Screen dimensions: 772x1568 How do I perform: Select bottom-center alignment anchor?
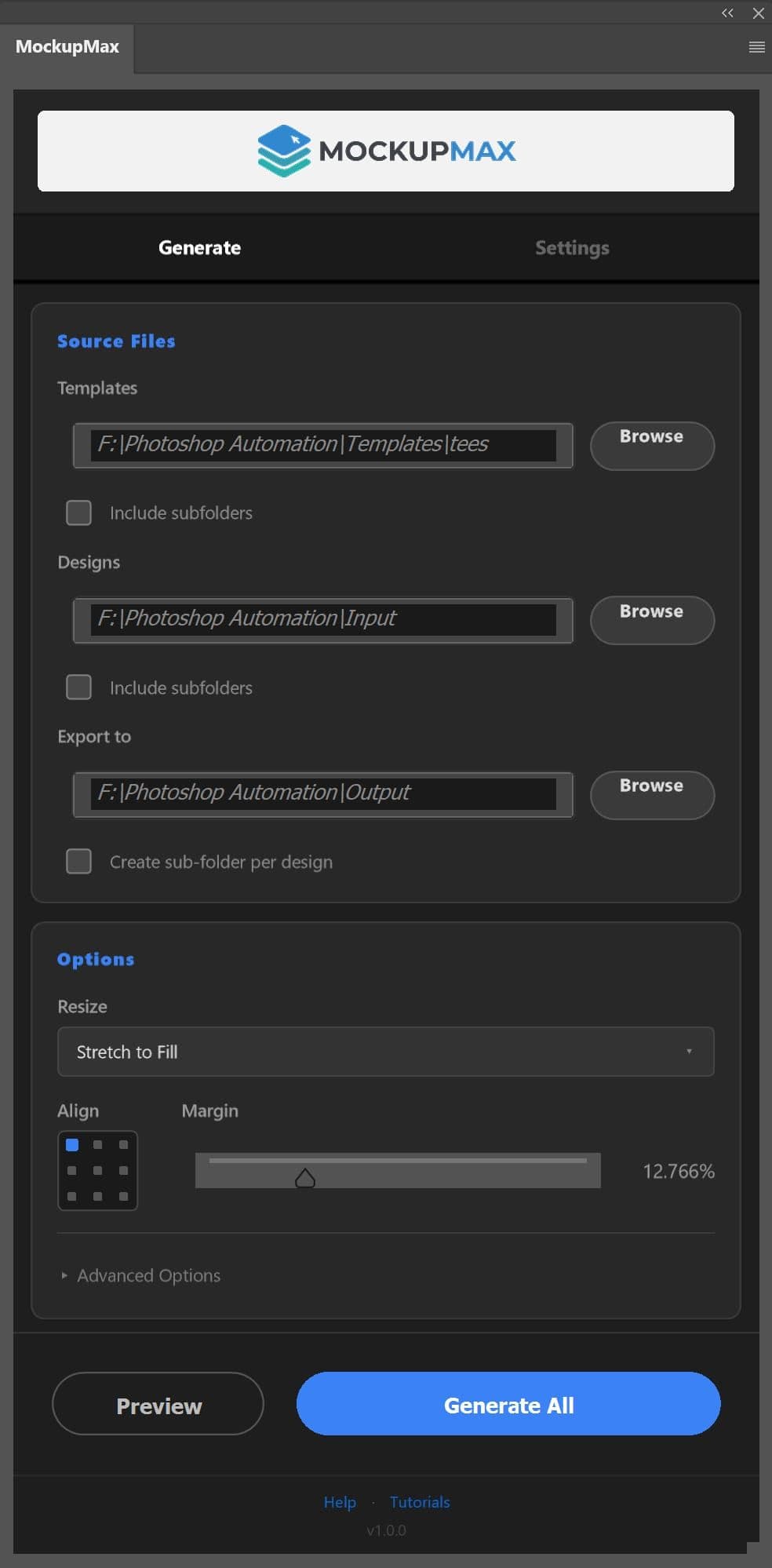pos(98,1196)
